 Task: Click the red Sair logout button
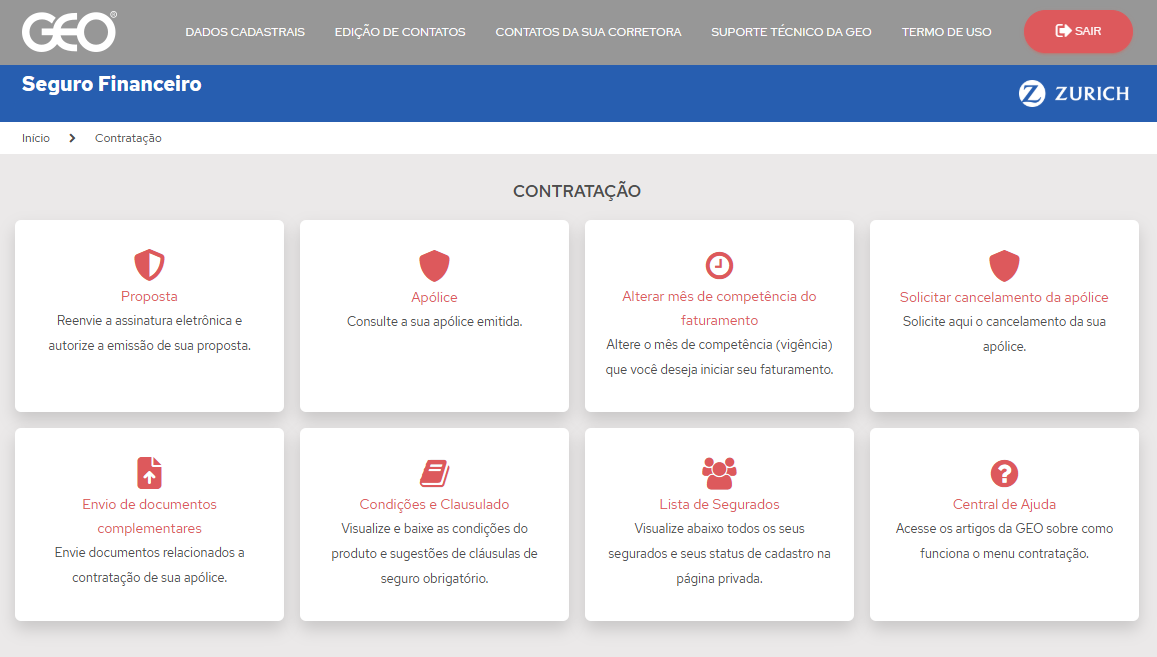[x=1078, y=31]
